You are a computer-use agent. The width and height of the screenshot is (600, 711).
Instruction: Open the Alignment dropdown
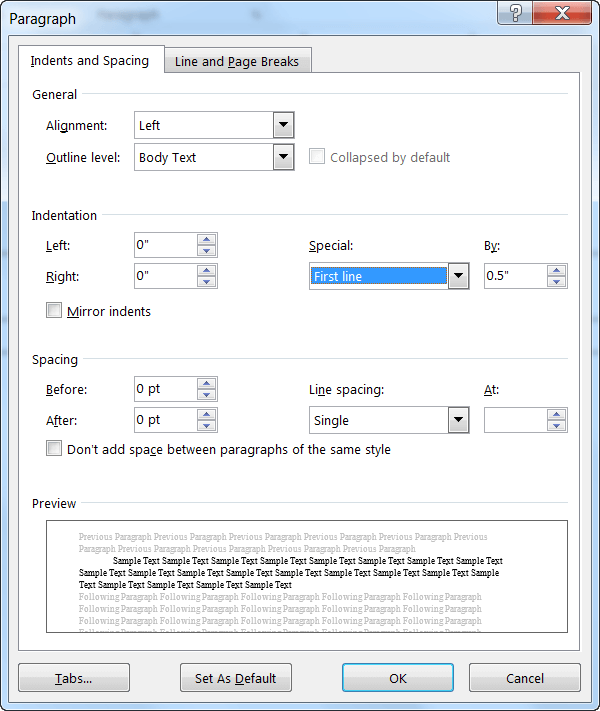click(x=283, y=125)
